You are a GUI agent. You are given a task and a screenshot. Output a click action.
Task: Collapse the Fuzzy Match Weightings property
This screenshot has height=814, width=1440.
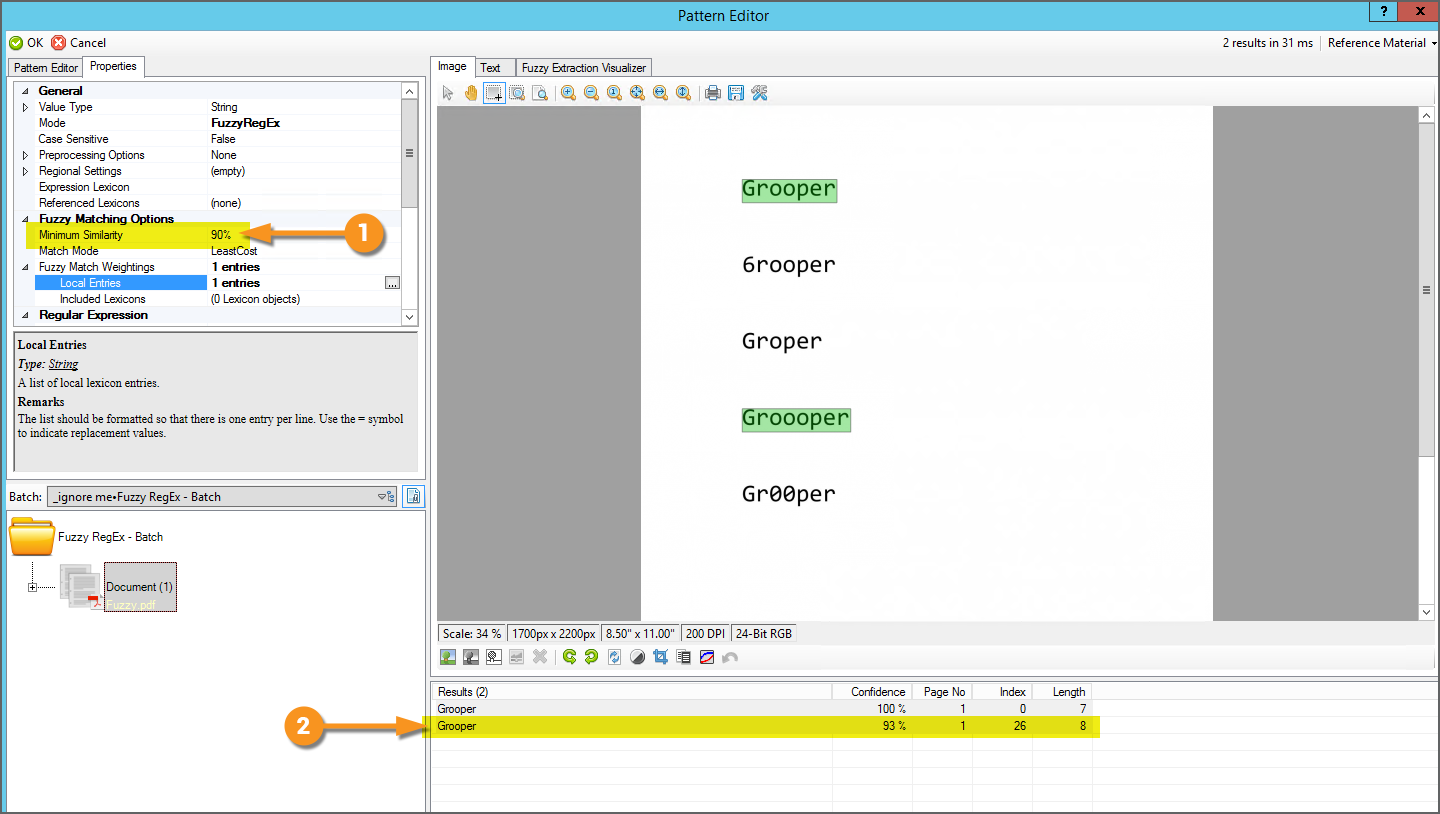[x=26, y=267]
